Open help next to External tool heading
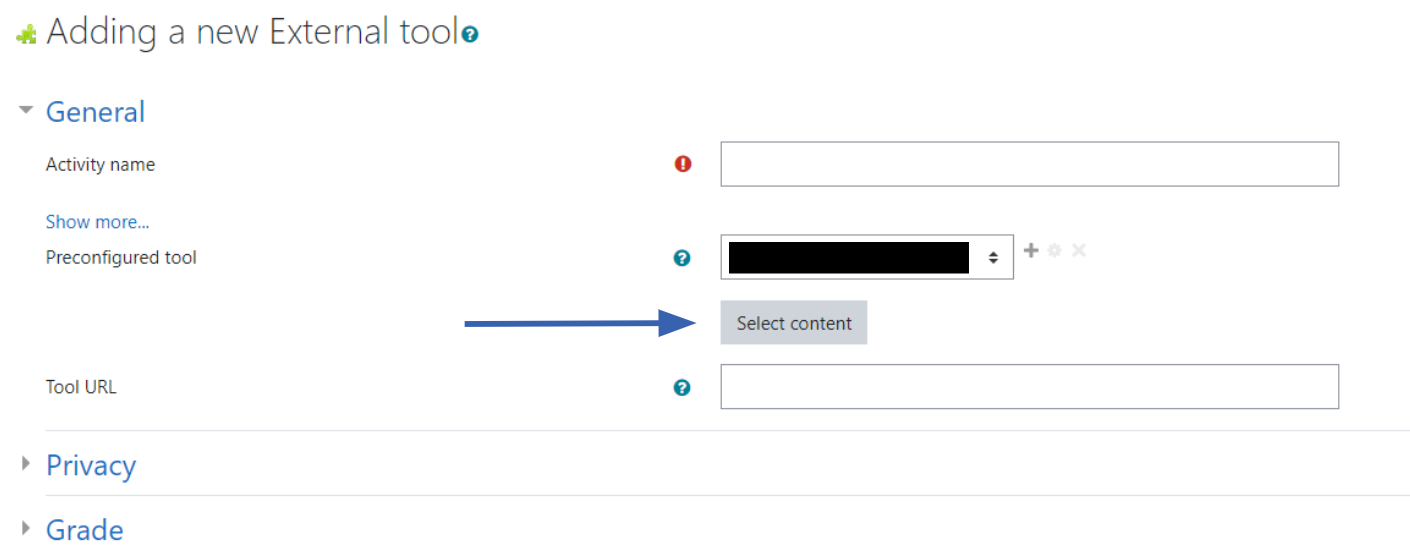The height and width of the screenshot is (548, 1410). pyautogui.click(x=470, y=35)
